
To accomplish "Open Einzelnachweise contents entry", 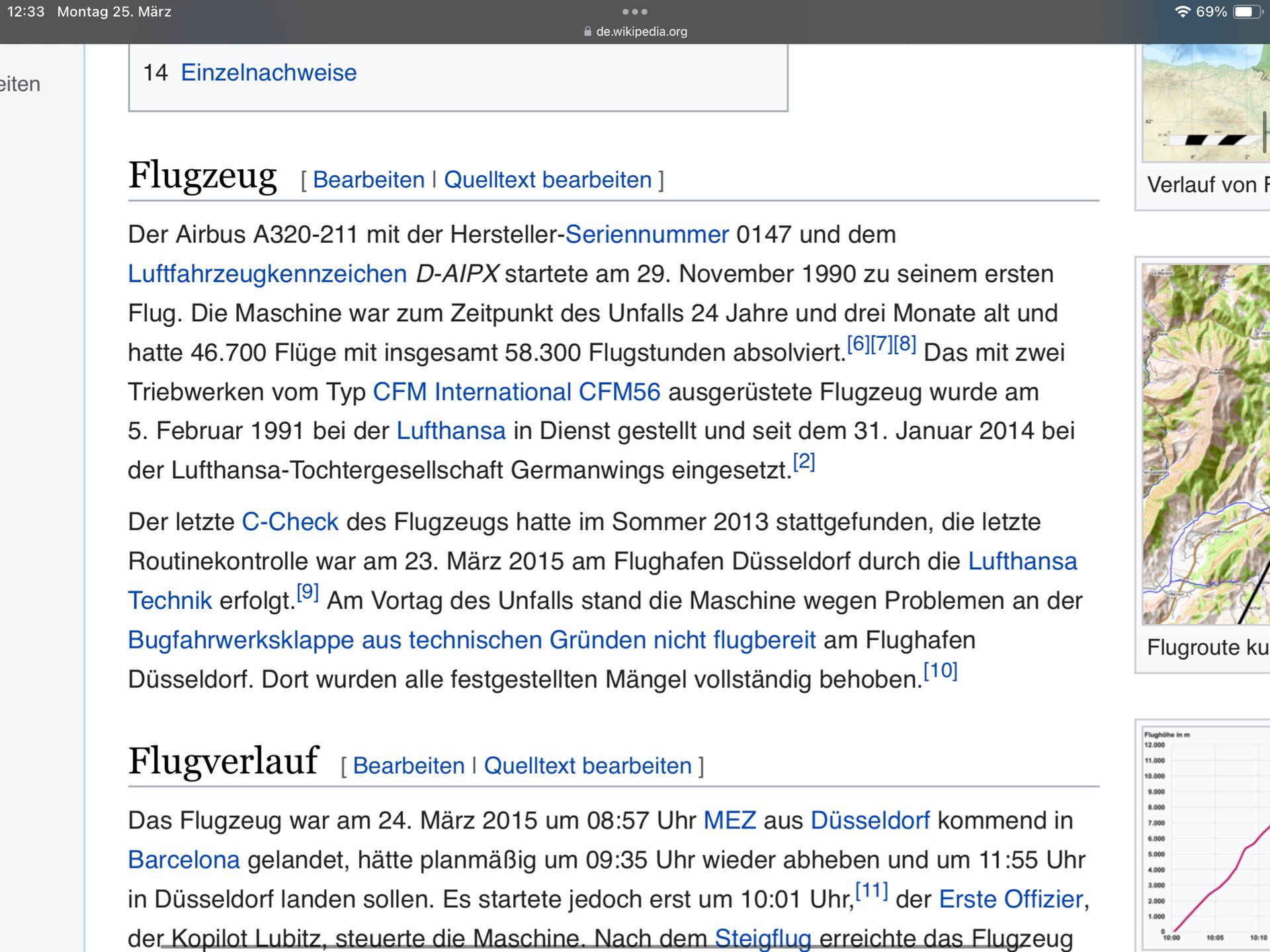I will point(268,73).
